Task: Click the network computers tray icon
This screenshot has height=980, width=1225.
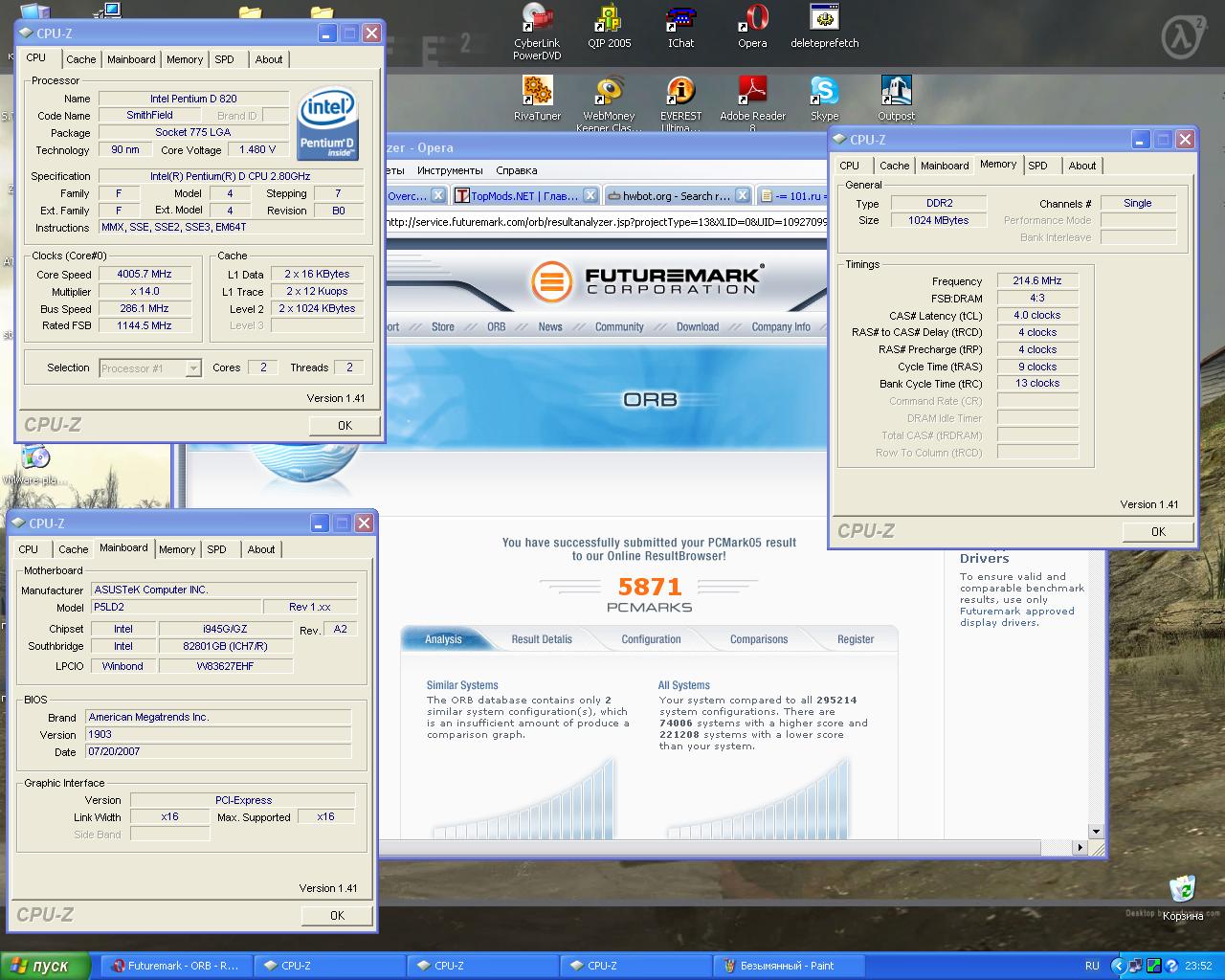Action: [1136, 966]
